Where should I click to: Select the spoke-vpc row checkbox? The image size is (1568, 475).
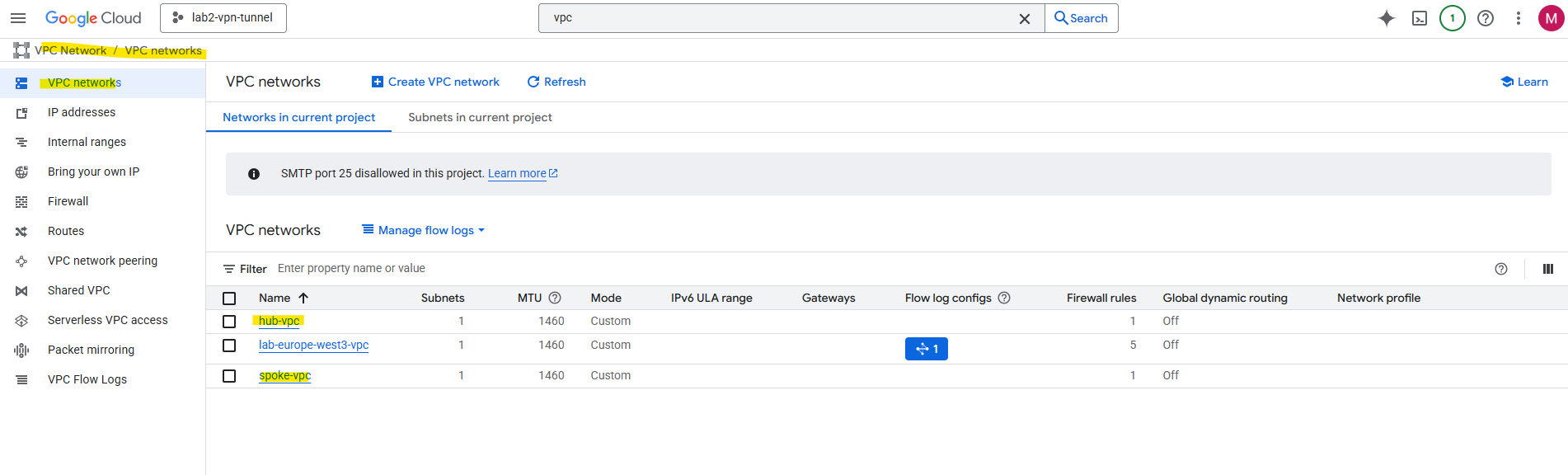pos(229,376)
